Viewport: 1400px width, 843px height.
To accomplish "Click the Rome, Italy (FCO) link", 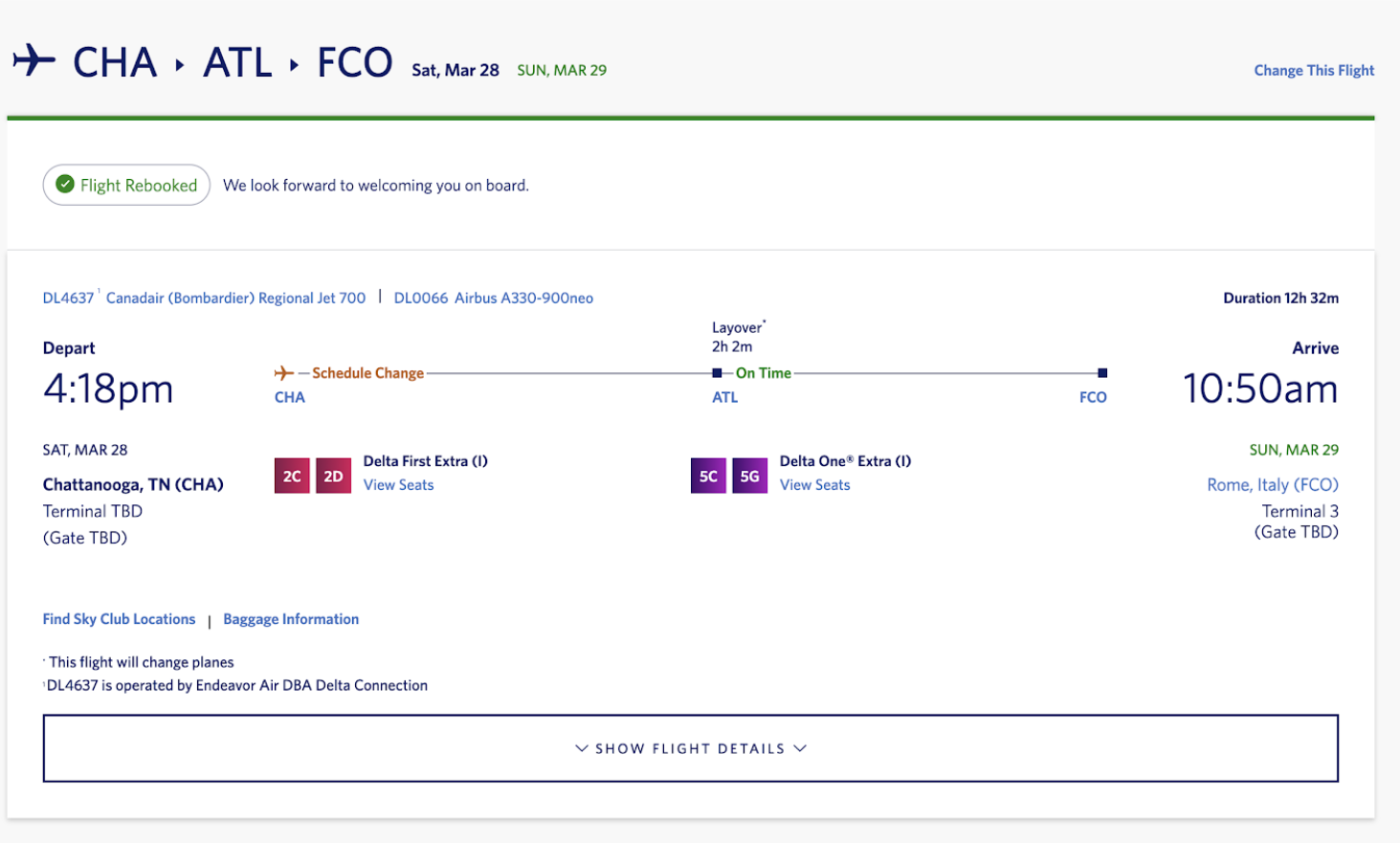I will pyautogui.click(x=1273, y=485).
